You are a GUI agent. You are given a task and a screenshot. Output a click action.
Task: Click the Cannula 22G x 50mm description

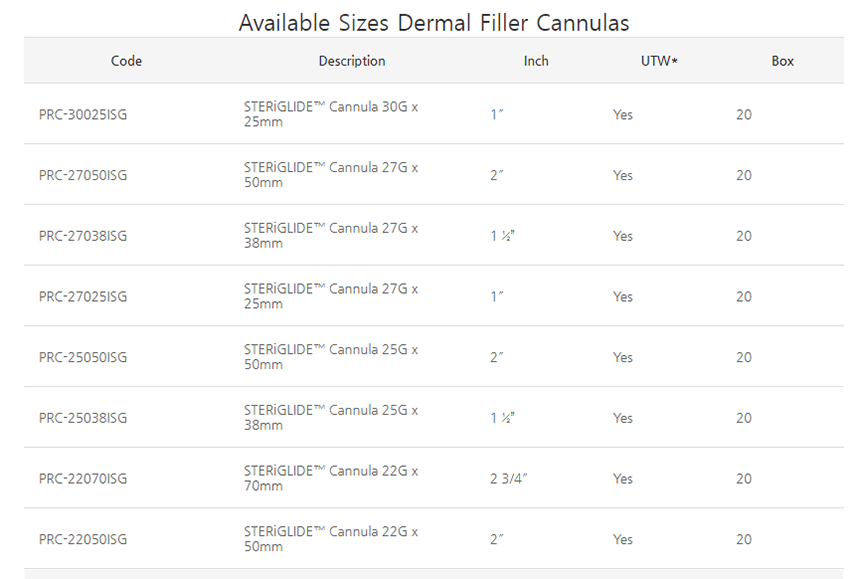(x=331, y=540)
